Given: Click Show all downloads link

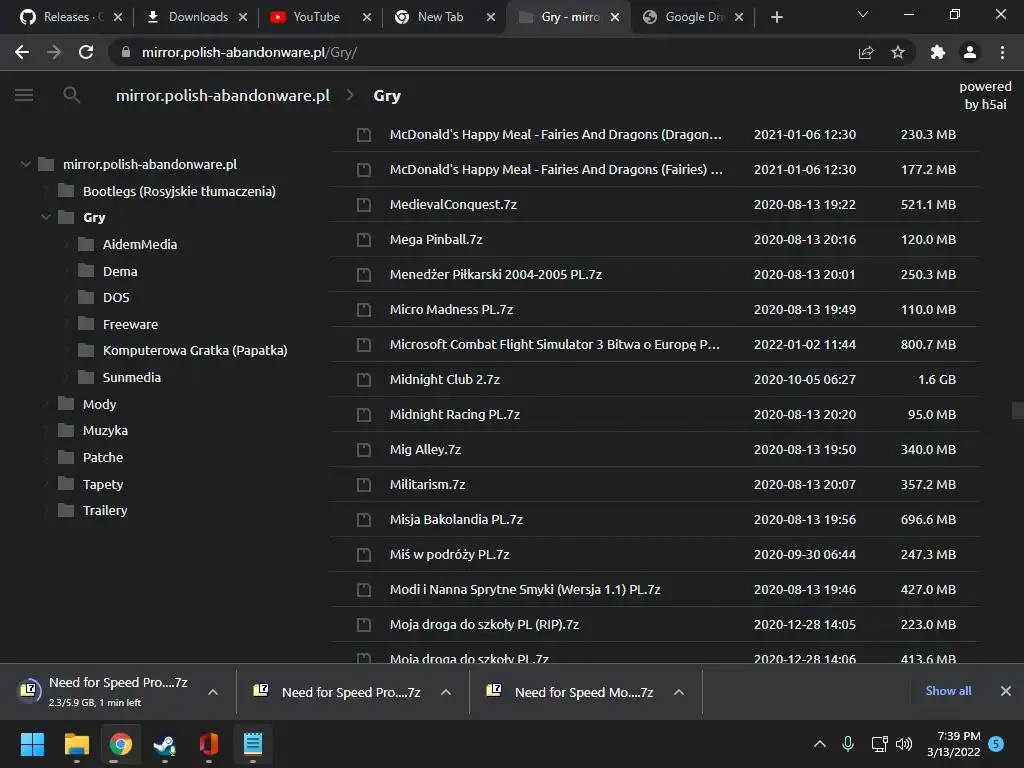Looking at the screenshot, I should tap(948, 691).
